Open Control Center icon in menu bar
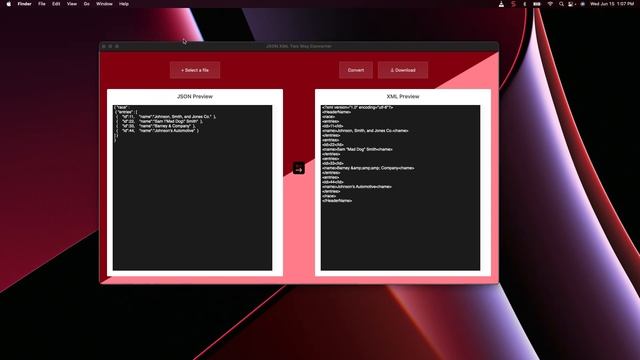This screenshot has height=360, width=640. tap(571, 4)
